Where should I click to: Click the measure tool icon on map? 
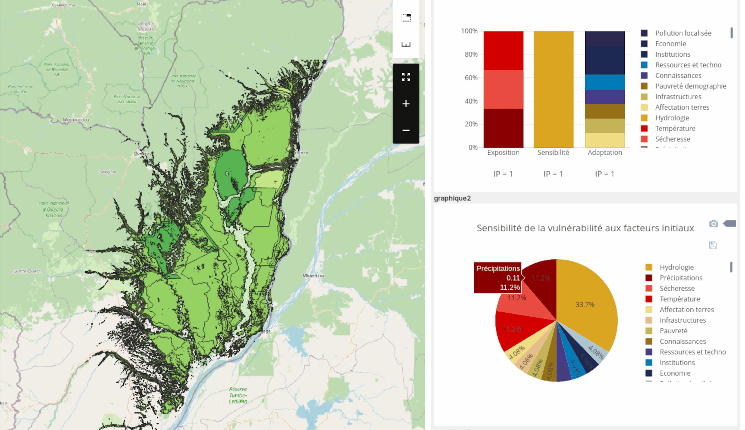[x=405, y=45]
